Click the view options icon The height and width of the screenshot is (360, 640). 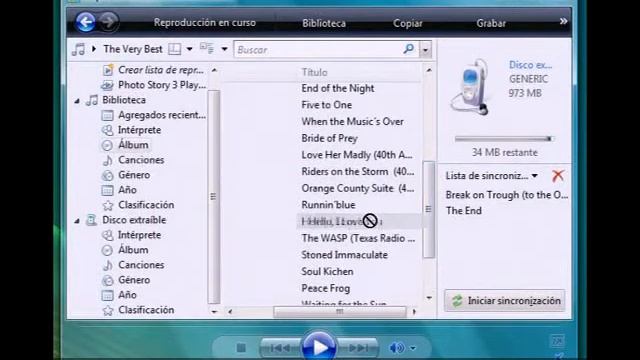[207, 49]
